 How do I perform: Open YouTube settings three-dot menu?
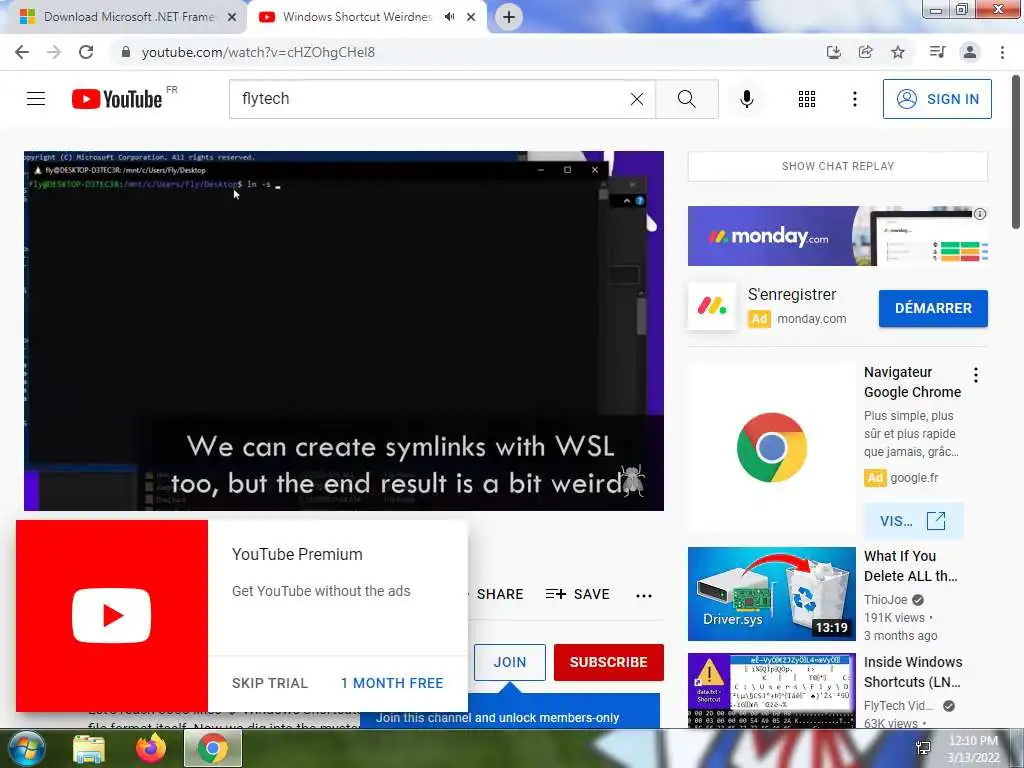(855, 99)
